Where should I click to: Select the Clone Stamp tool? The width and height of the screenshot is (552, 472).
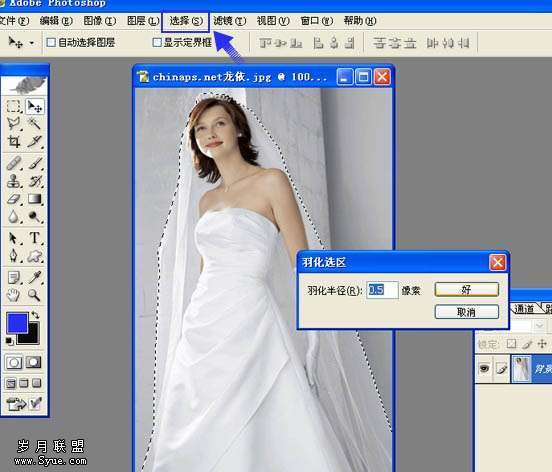[14, 181]
